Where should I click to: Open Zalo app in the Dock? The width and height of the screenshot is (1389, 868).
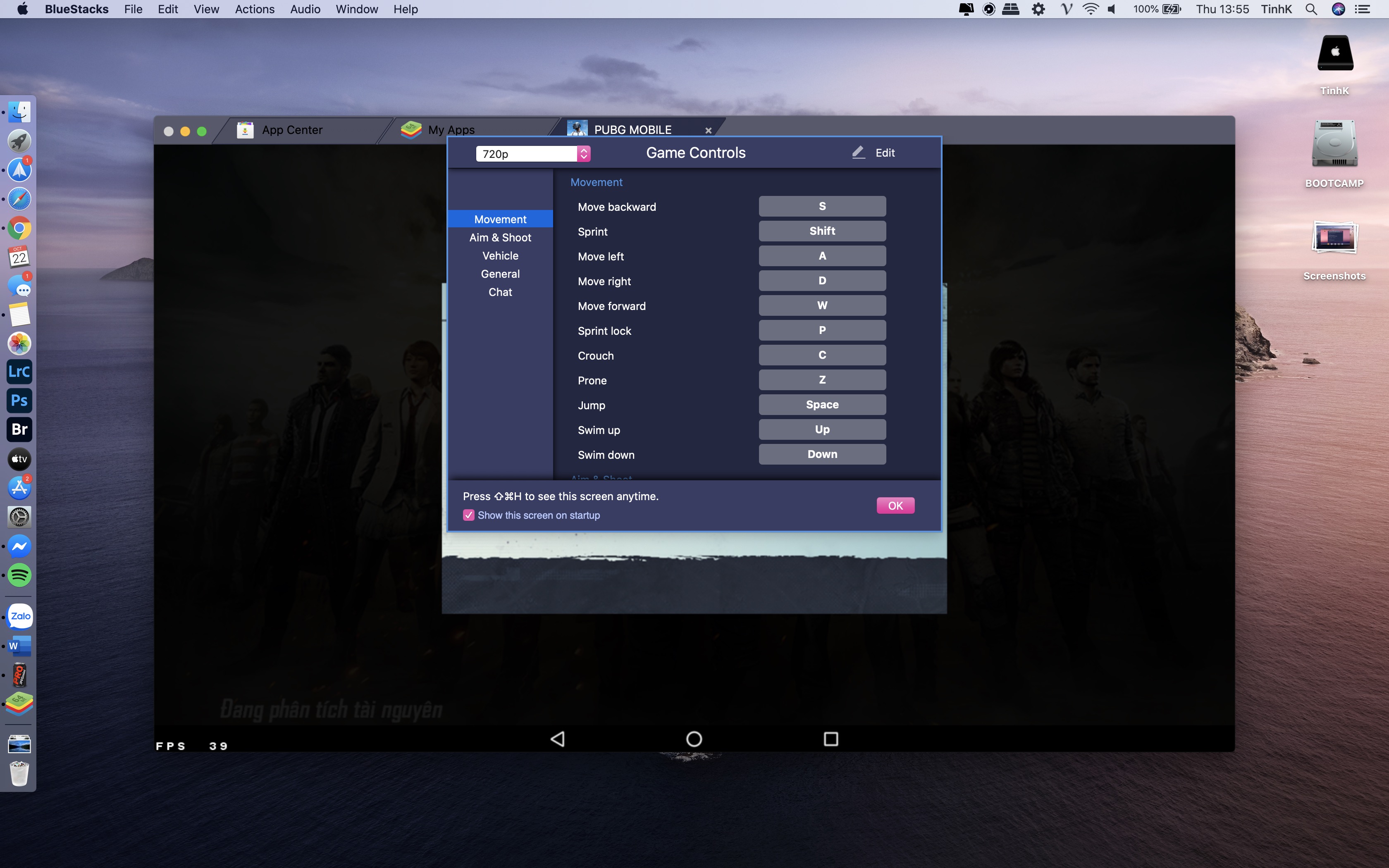(19, 617)
